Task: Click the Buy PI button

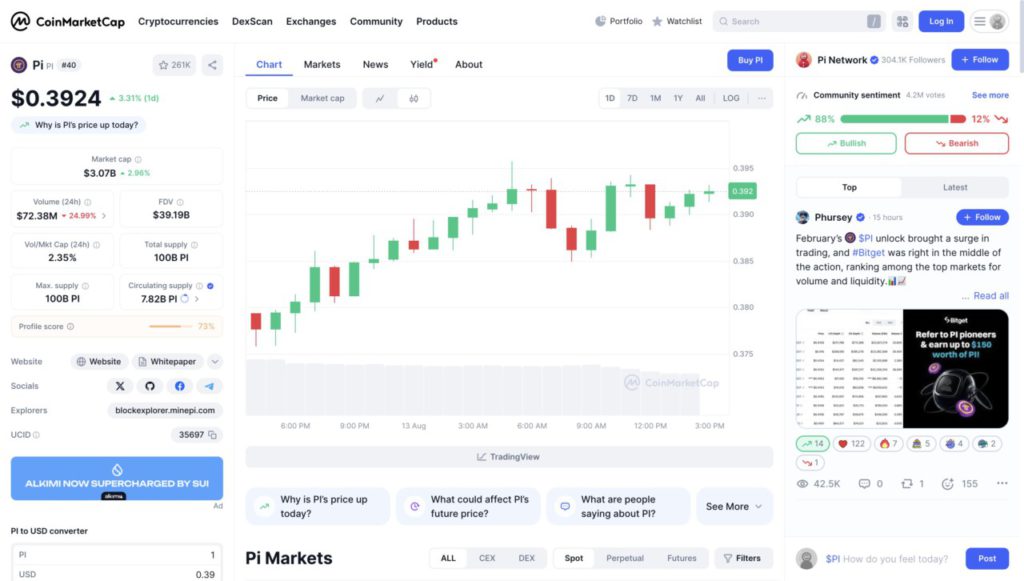Action: (750, 60)
